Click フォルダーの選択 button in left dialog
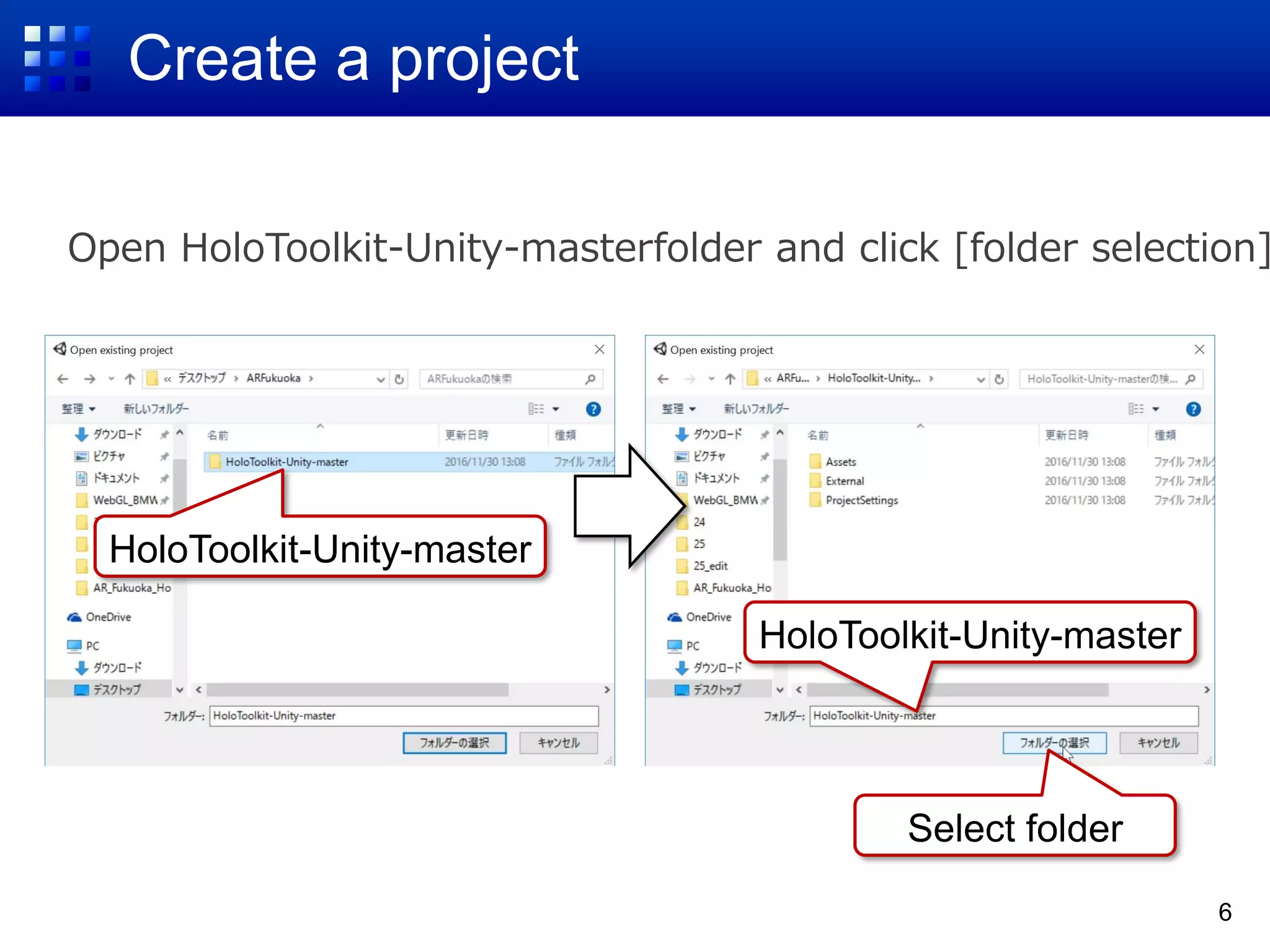1270x952 pixels. (455, 743)
